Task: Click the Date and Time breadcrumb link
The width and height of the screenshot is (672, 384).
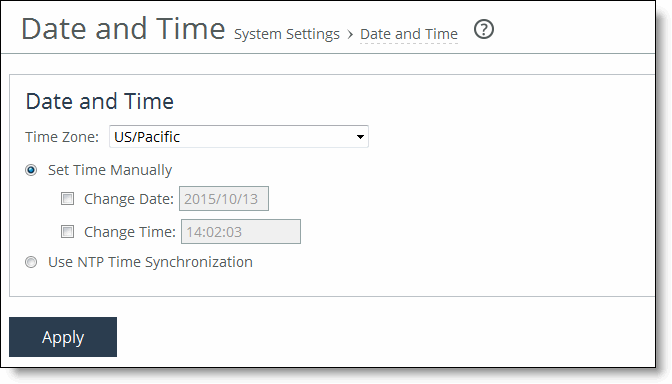Action: pyautogui.click(x=409, y=34)
